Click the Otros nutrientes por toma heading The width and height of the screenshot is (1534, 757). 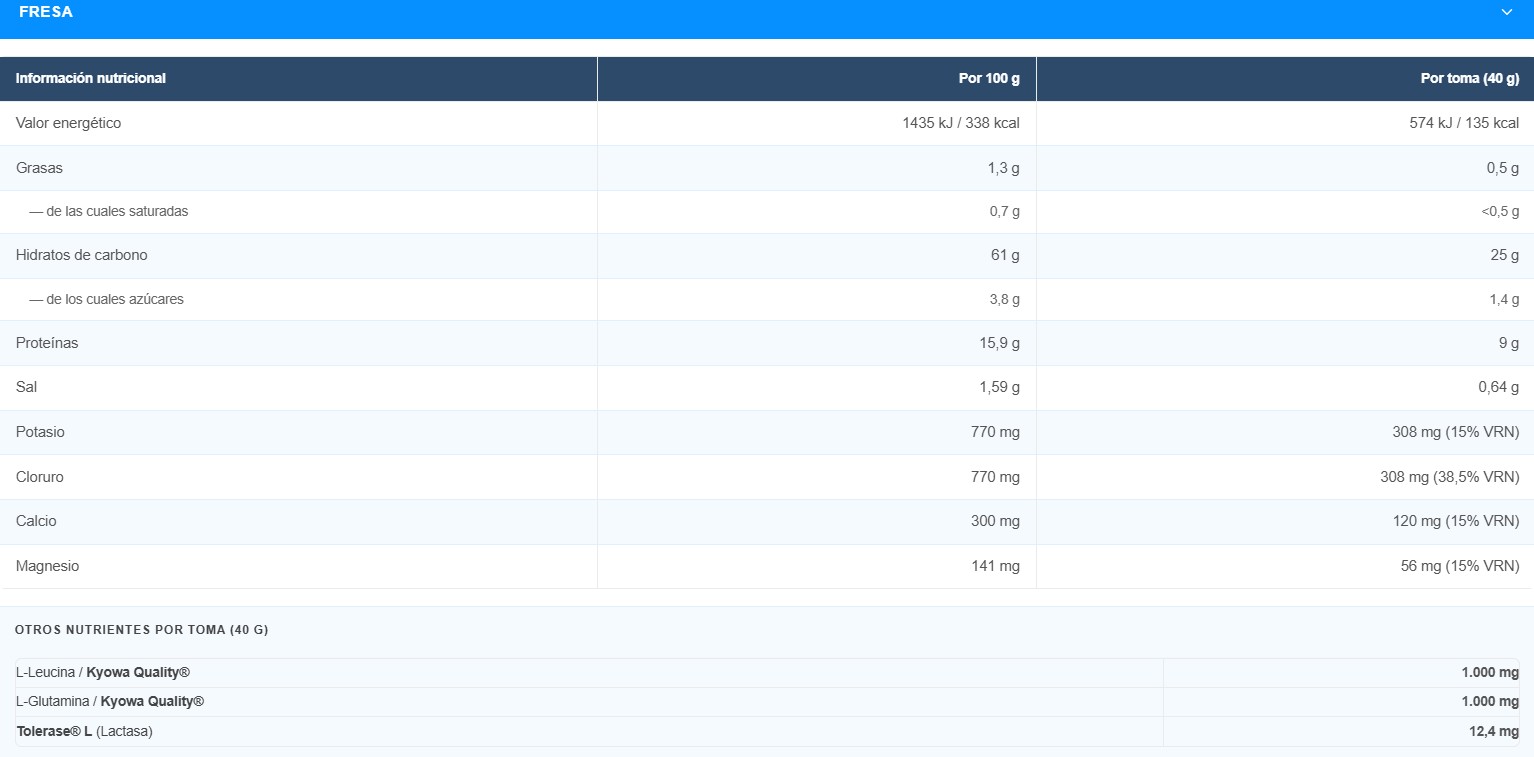click(142, 630)
